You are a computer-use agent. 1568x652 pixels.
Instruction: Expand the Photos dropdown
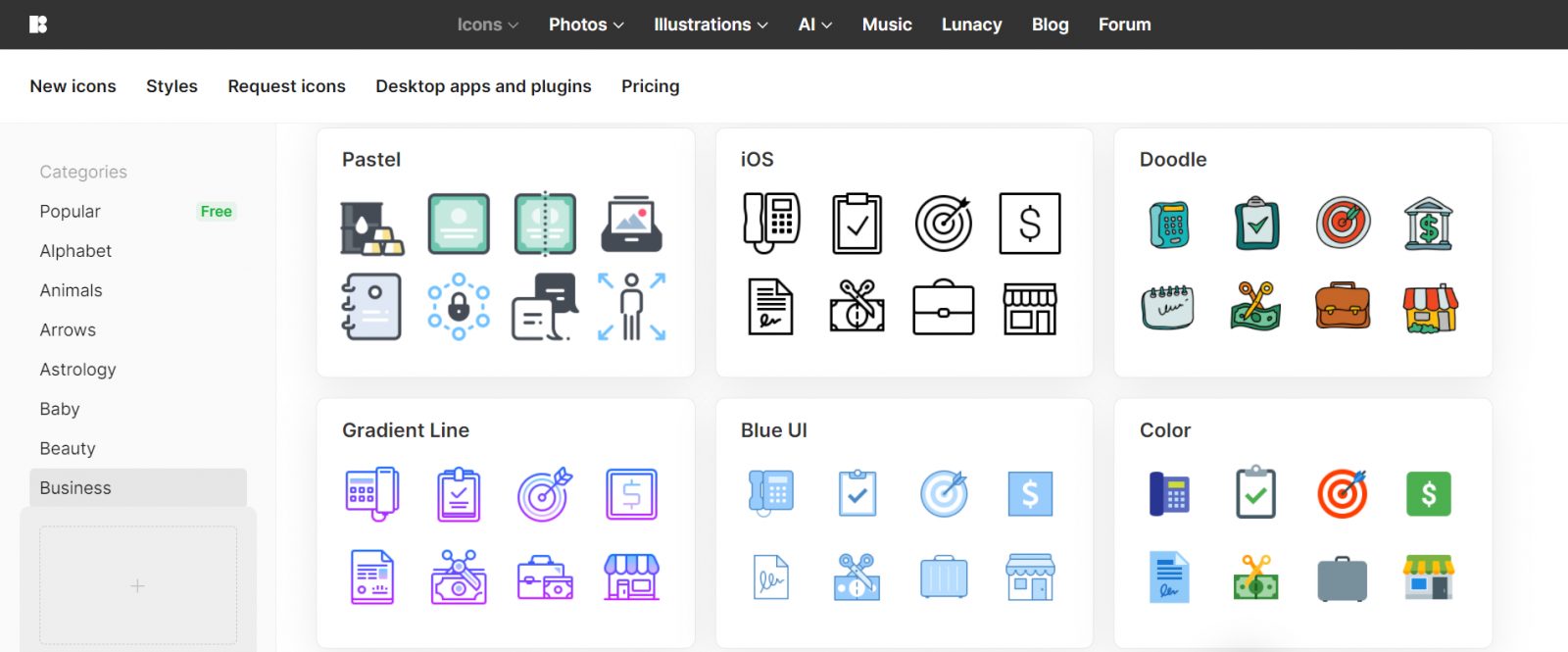coord(586,25)
